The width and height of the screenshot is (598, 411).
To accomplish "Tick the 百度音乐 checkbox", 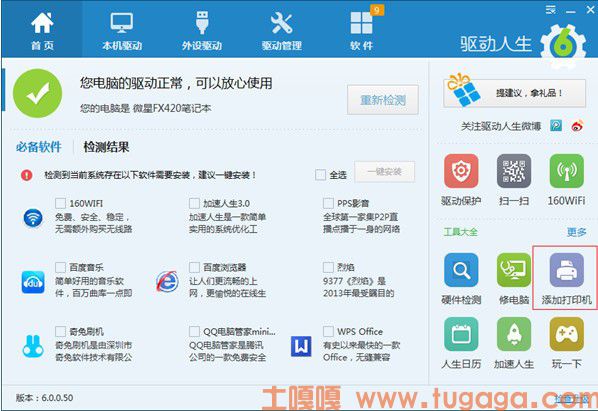I will click(x=60, y=267).
